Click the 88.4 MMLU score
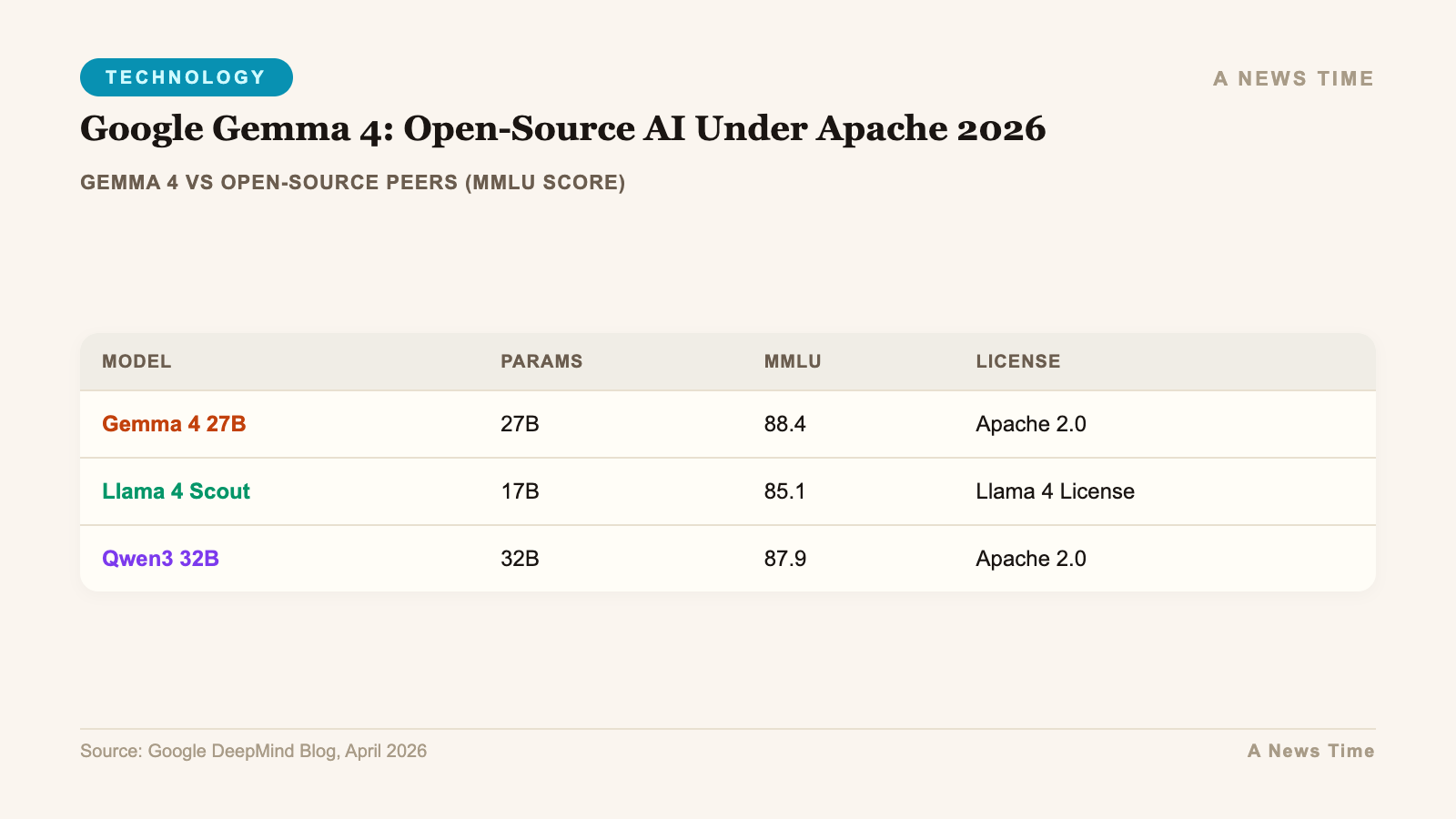The image size is (1456, 819). [x=785, y=424]
